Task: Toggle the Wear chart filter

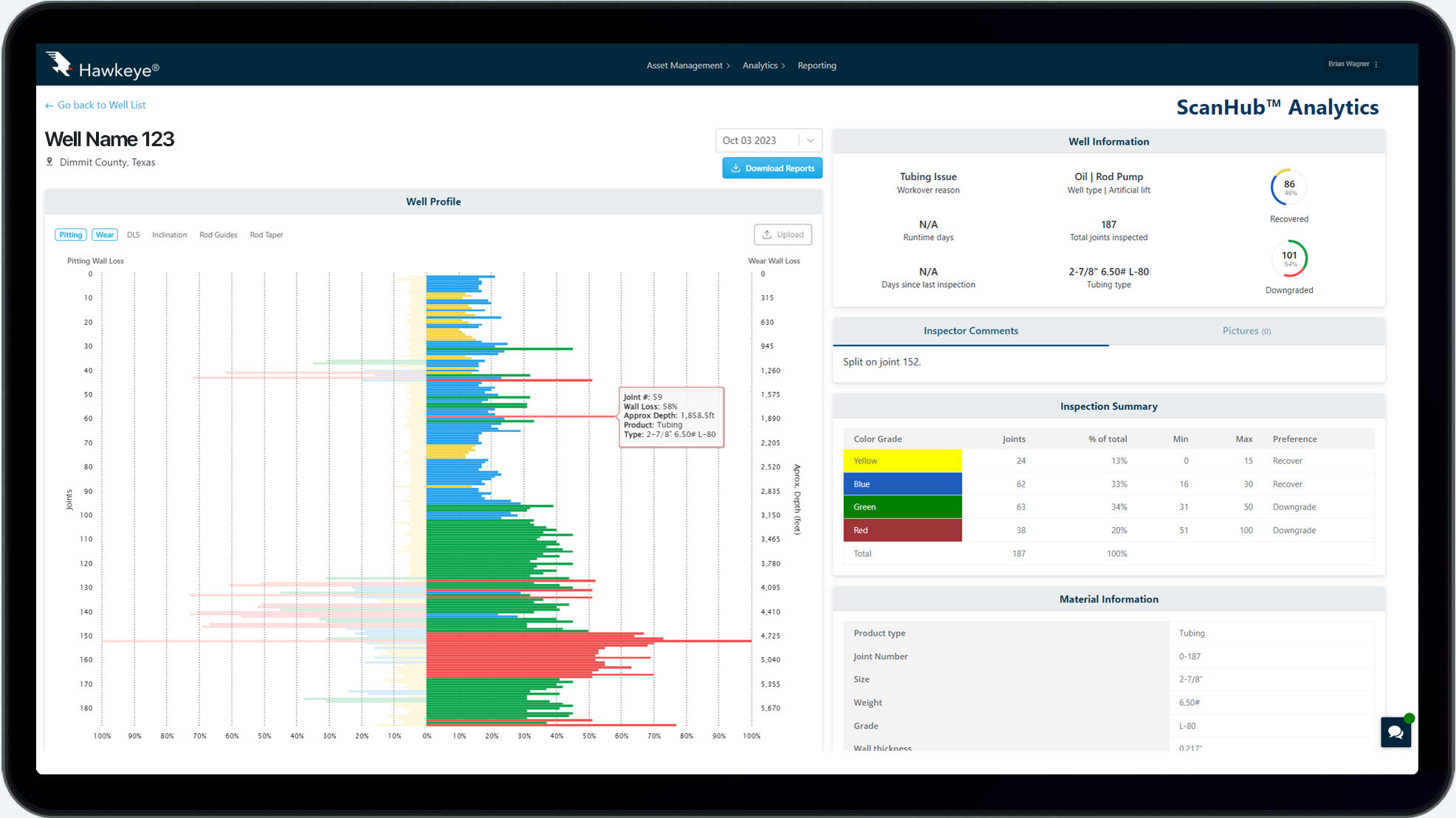Action: pos(105,235)
